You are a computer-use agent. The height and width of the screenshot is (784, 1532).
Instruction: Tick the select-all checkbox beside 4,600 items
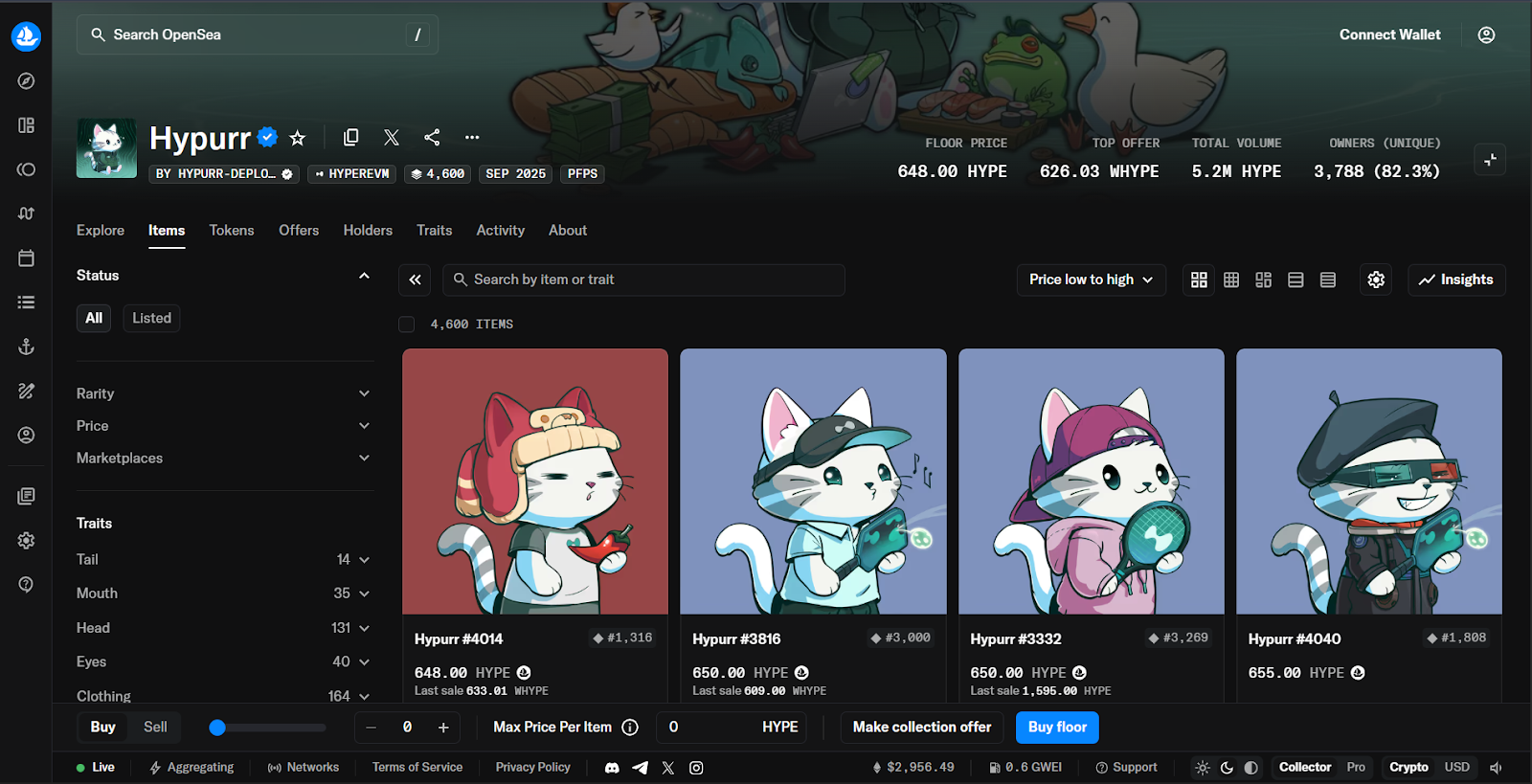click(x=407, y=325)
